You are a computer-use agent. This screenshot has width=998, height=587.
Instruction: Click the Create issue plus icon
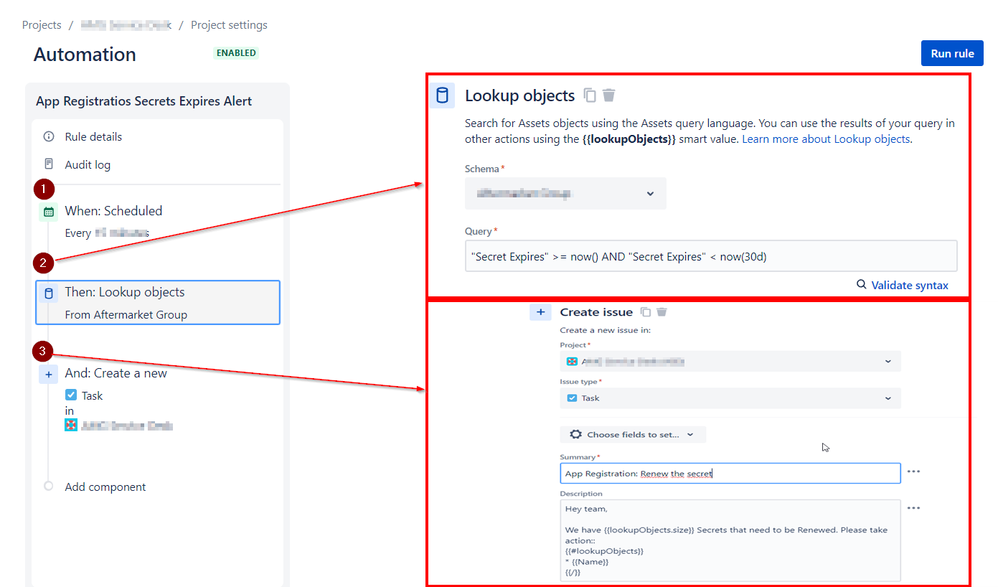click(540, 312)
